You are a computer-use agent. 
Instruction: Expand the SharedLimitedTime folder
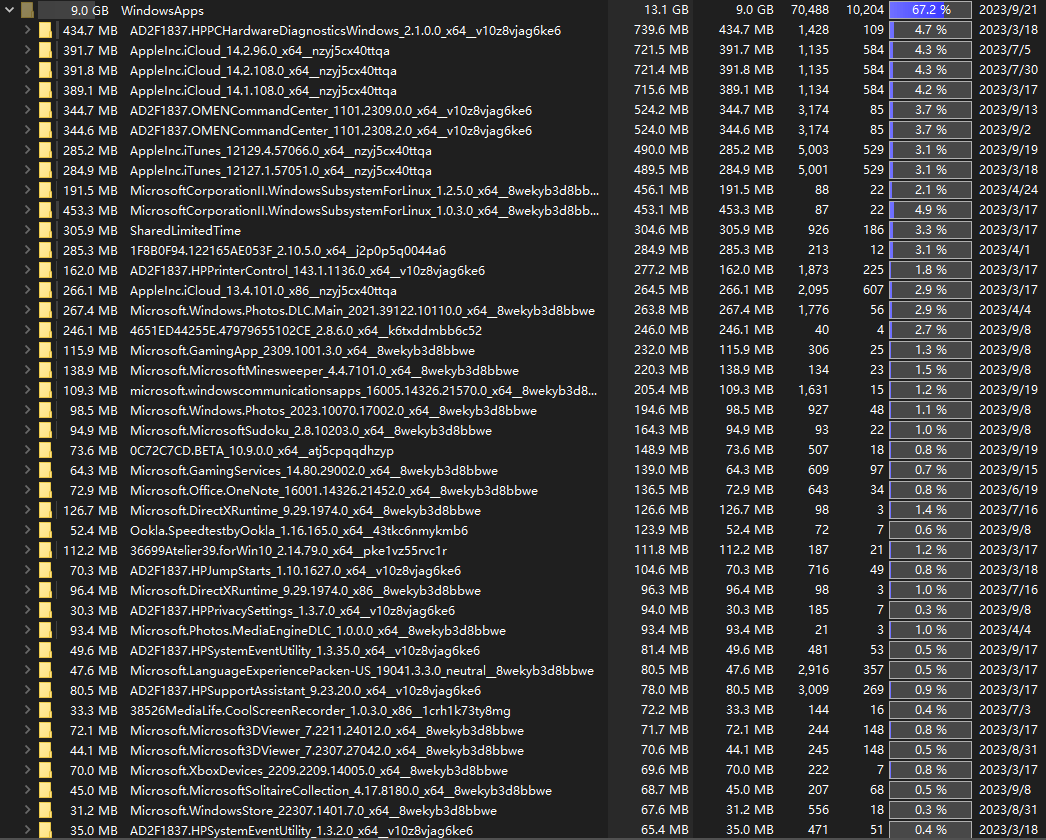(x=27, y=230)
